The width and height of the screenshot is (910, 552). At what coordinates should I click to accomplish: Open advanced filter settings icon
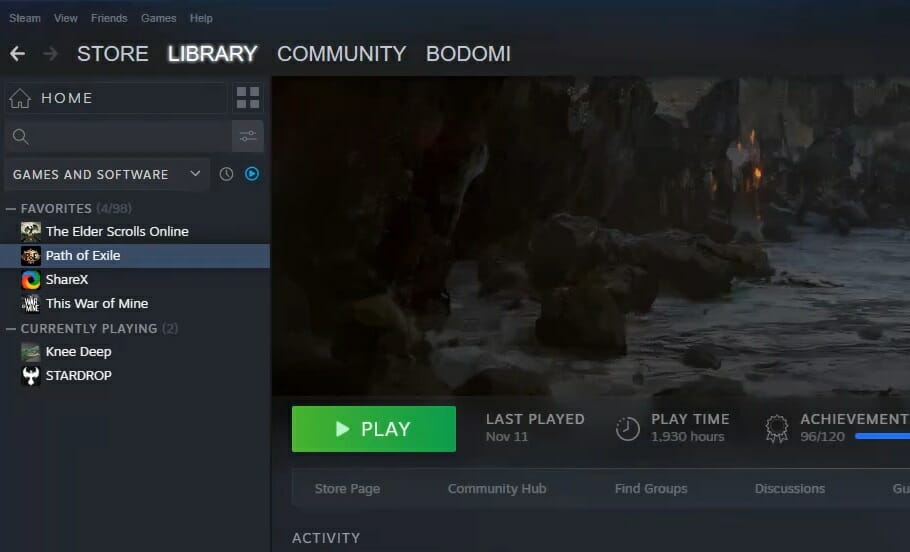[248, 136]
